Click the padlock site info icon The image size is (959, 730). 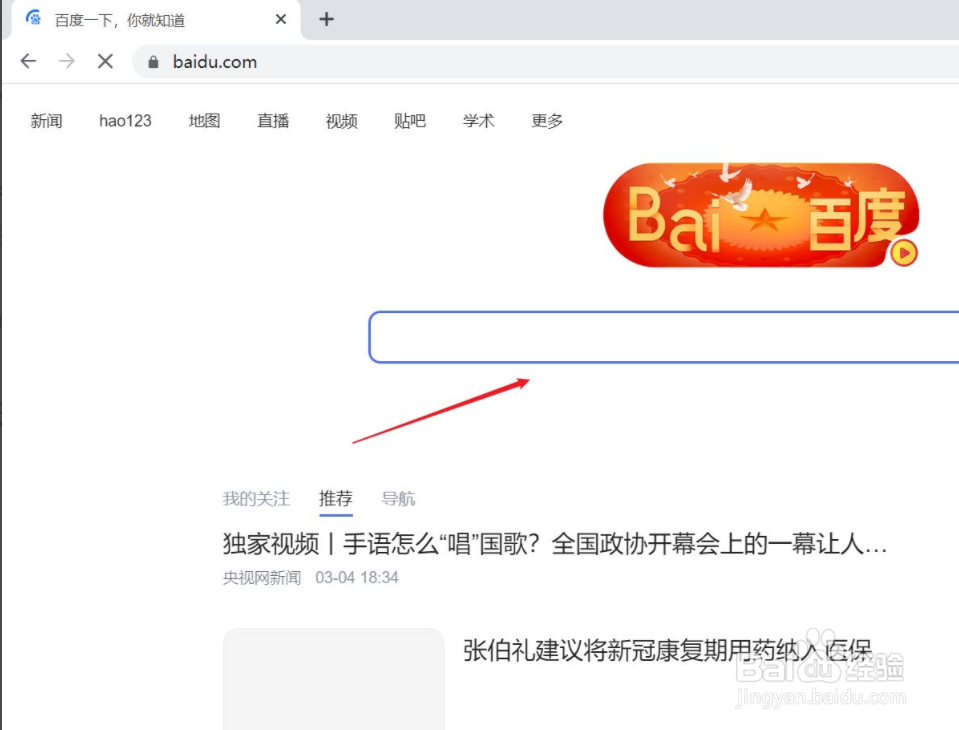[x=154, y=62]
